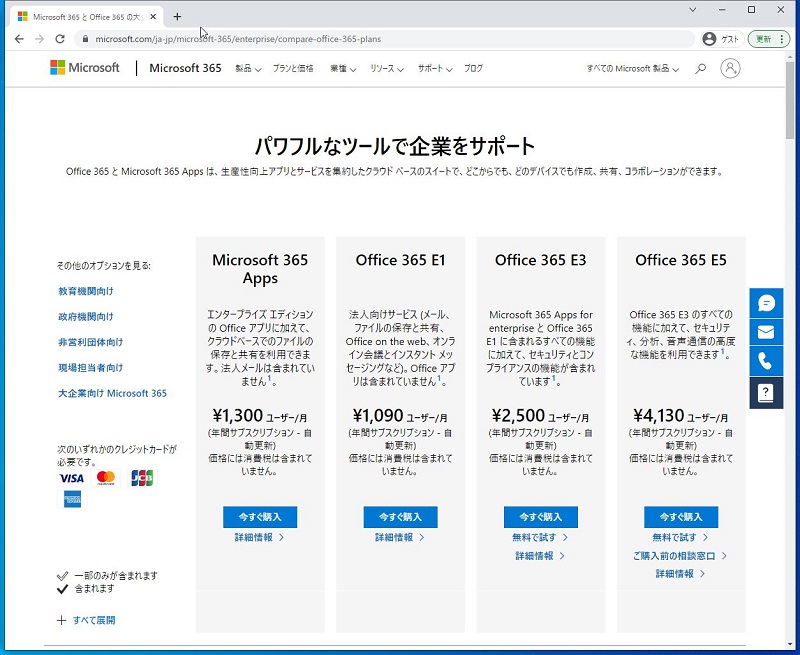Go back with the browser back arrow

19,39
